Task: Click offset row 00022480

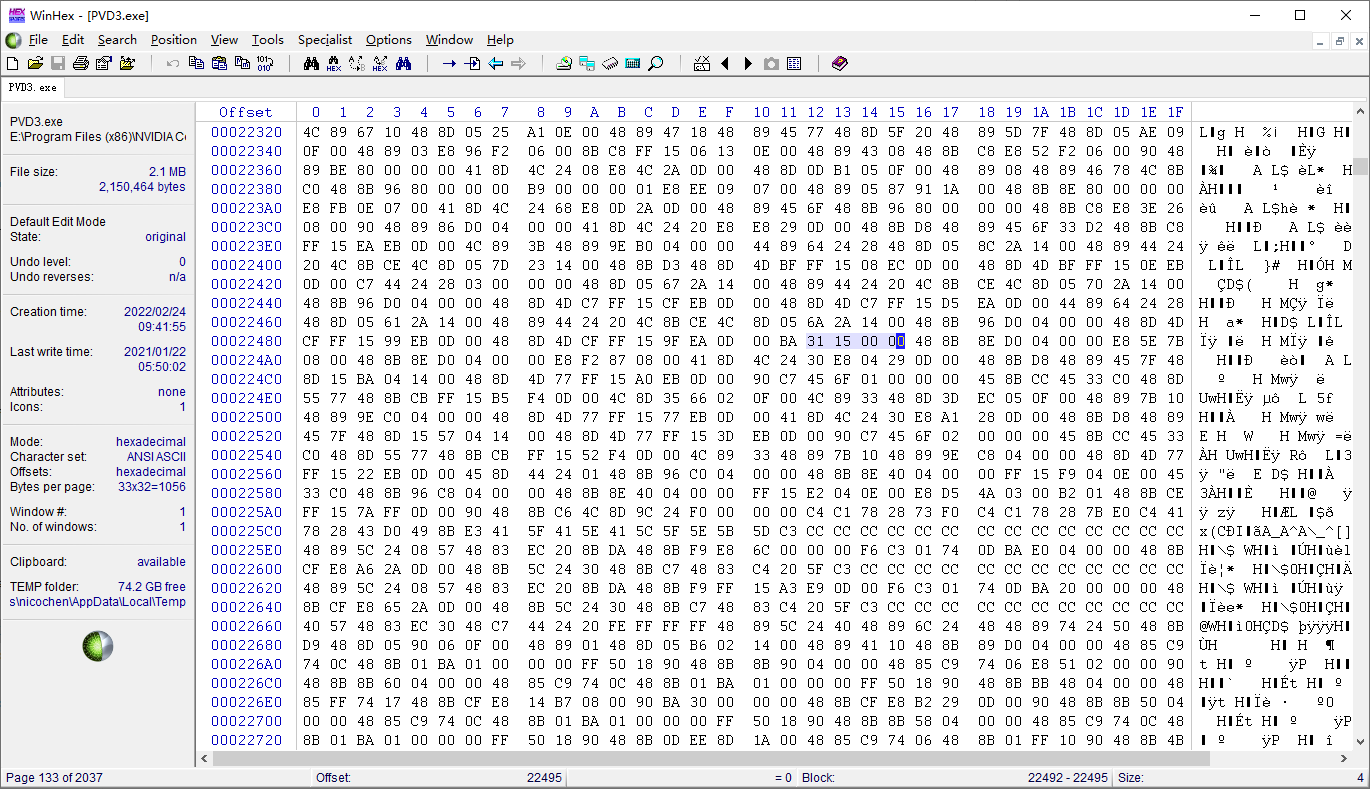Action: click(x=246, y=341)
